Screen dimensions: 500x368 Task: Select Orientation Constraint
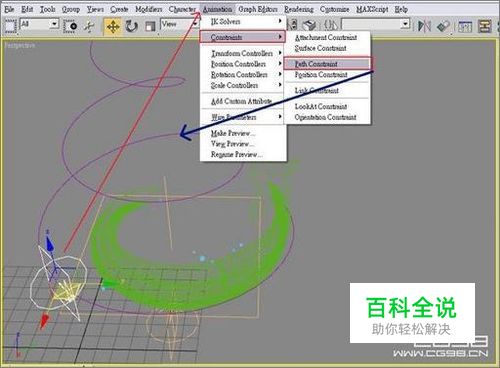pos(327,117)
